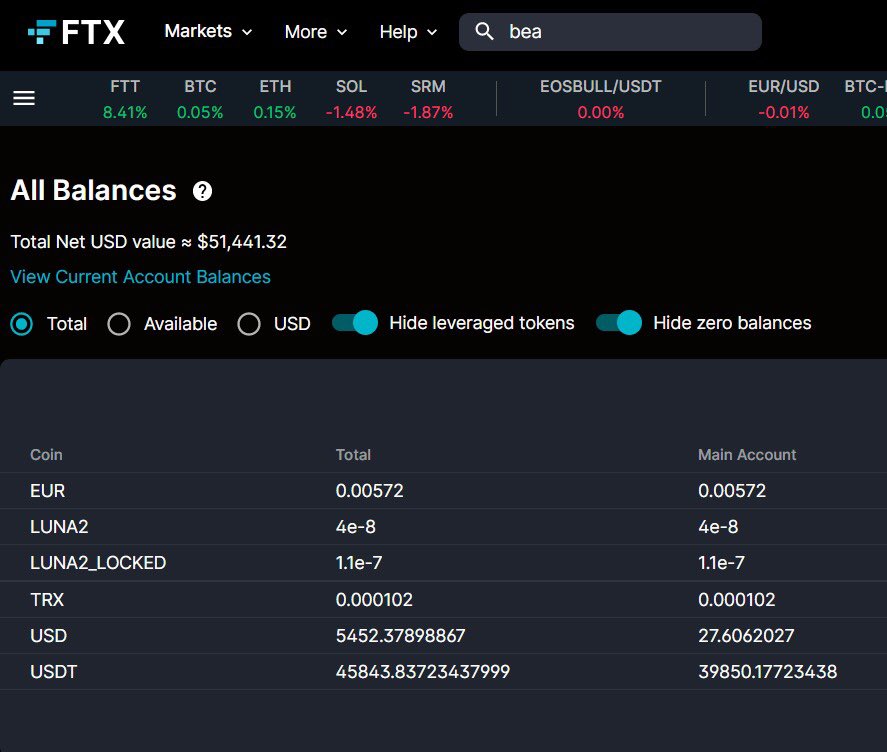
Task: Click the search field containing 'bea'
Action: pyautogui.click(x=610, y=32)
